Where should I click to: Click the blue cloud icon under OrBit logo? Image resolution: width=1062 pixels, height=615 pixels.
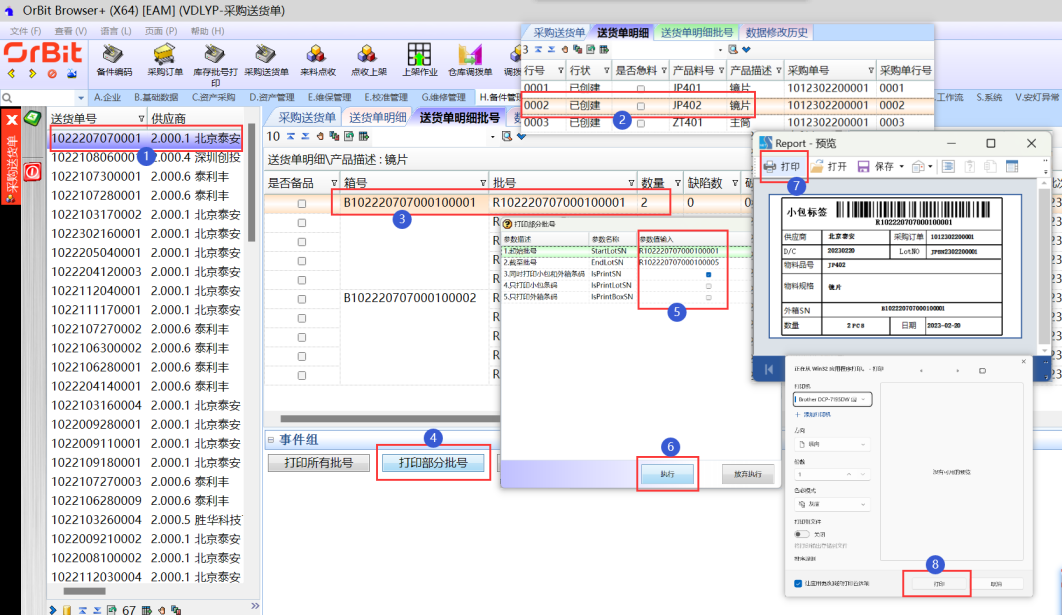71,73
